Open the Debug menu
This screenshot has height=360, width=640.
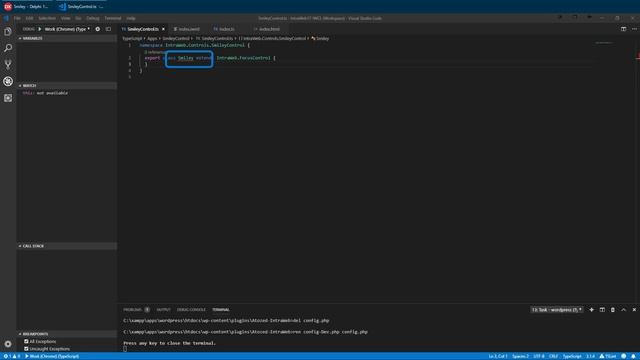coord(93,18)
